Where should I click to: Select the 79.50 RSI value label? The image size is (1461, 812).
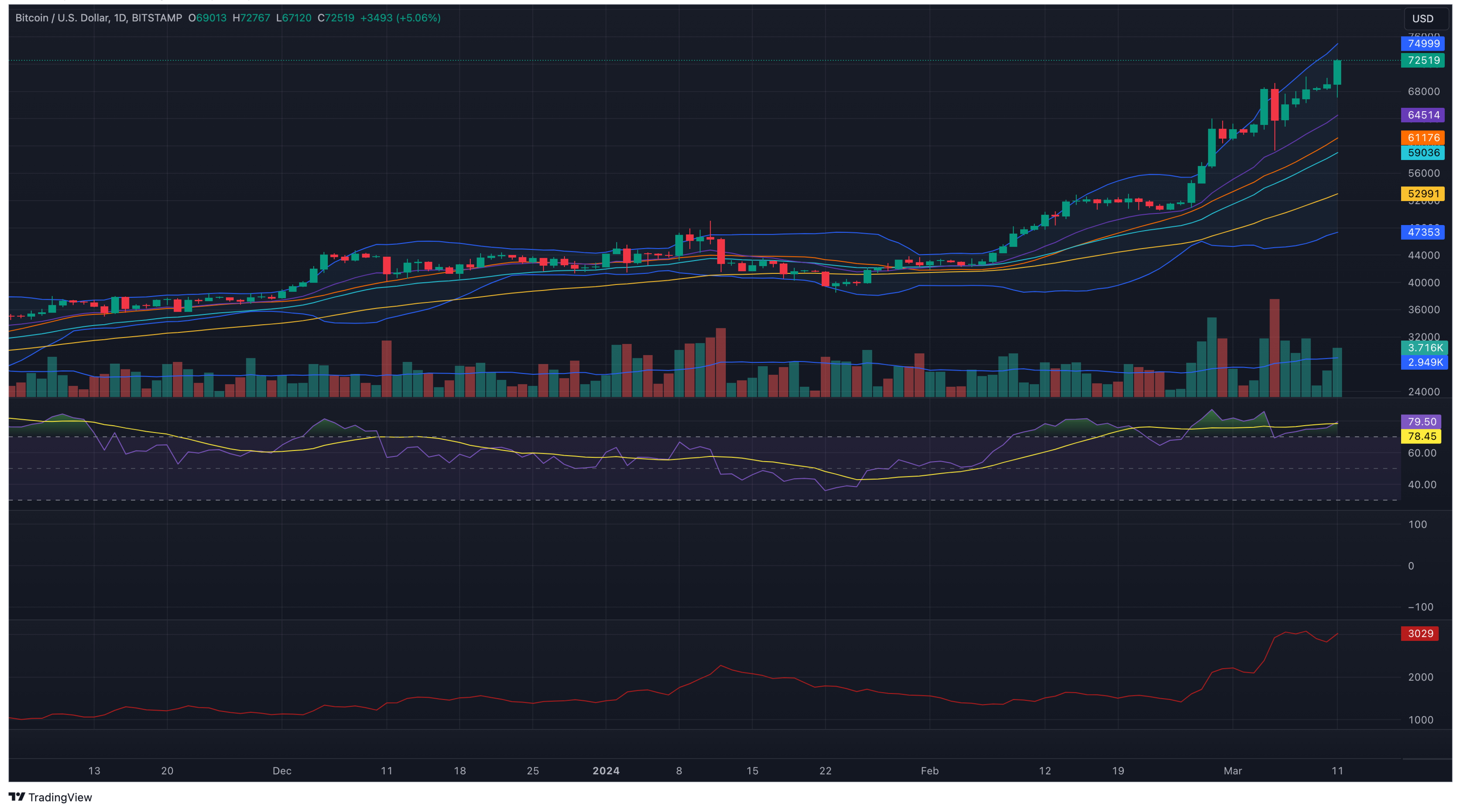tap(1421, 422)
